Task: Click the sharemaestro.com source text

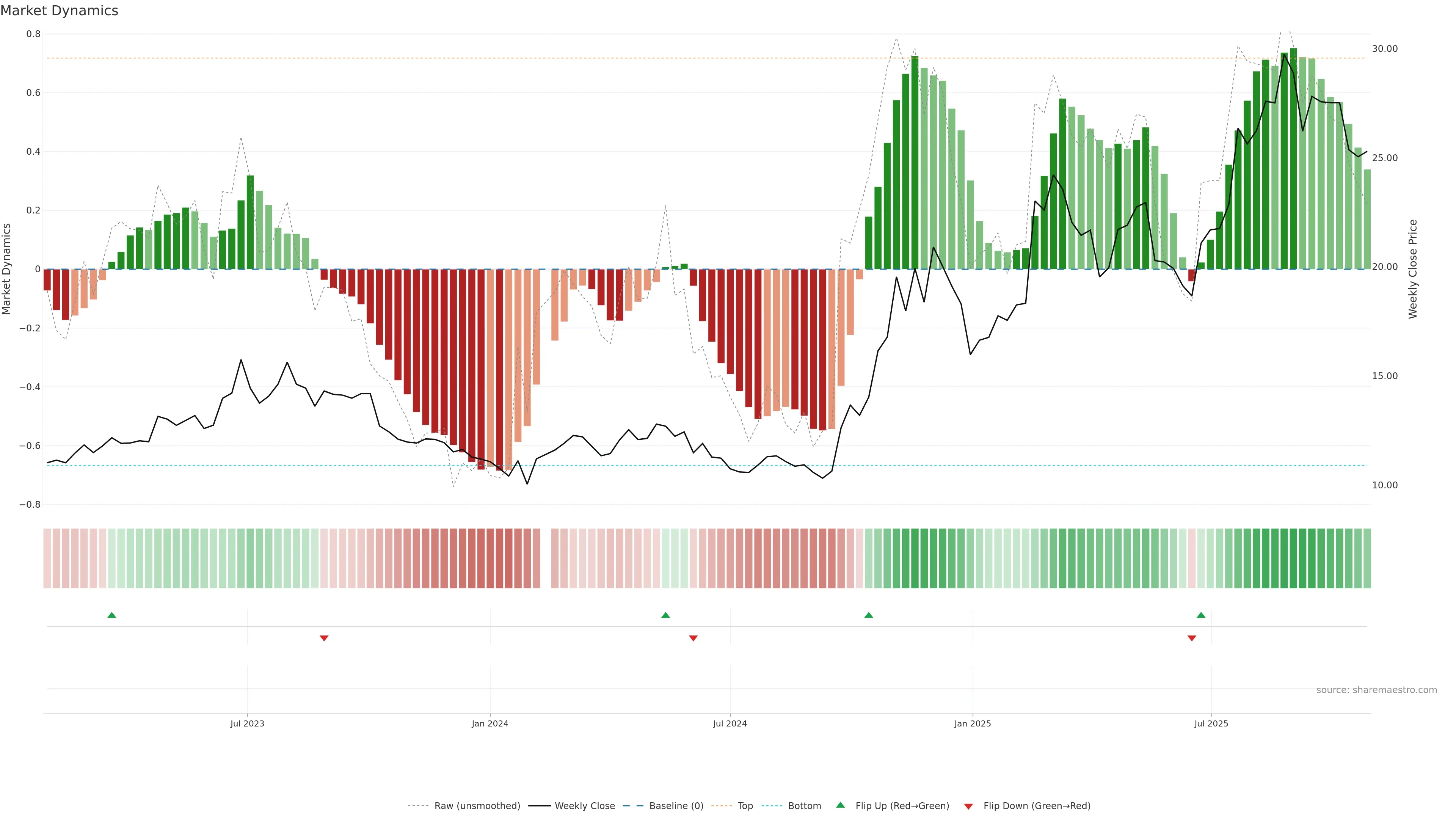Action: coord(1376,690)
